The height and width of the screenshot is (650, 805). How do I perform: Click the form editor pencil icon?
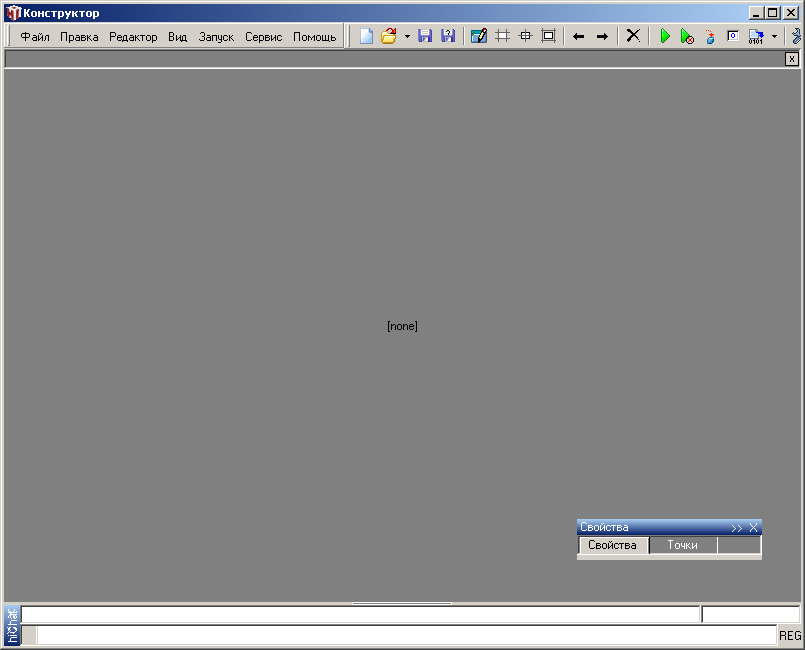(x=479, y=36)
